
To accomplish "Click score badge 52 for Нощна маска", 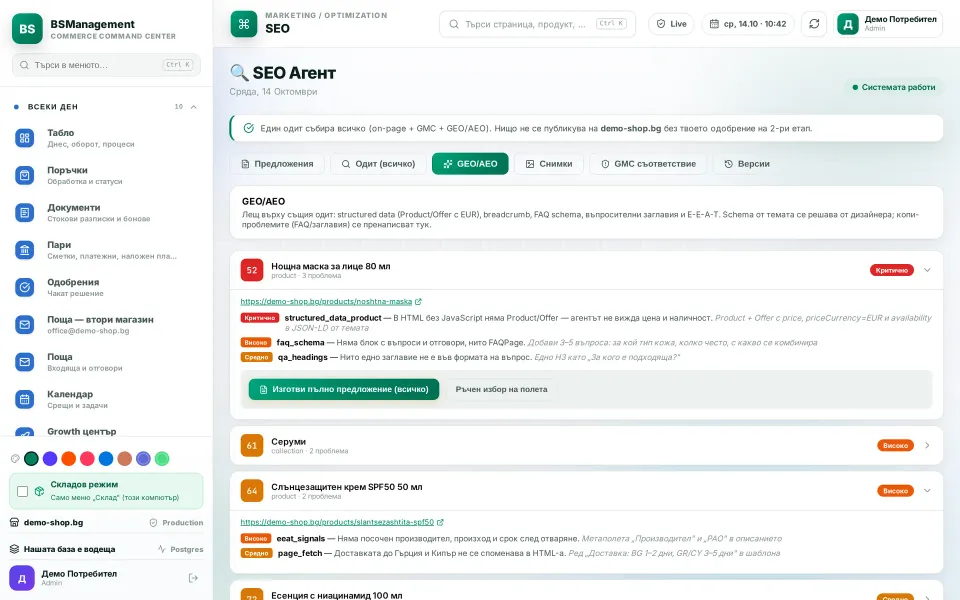I will point(252,270).
